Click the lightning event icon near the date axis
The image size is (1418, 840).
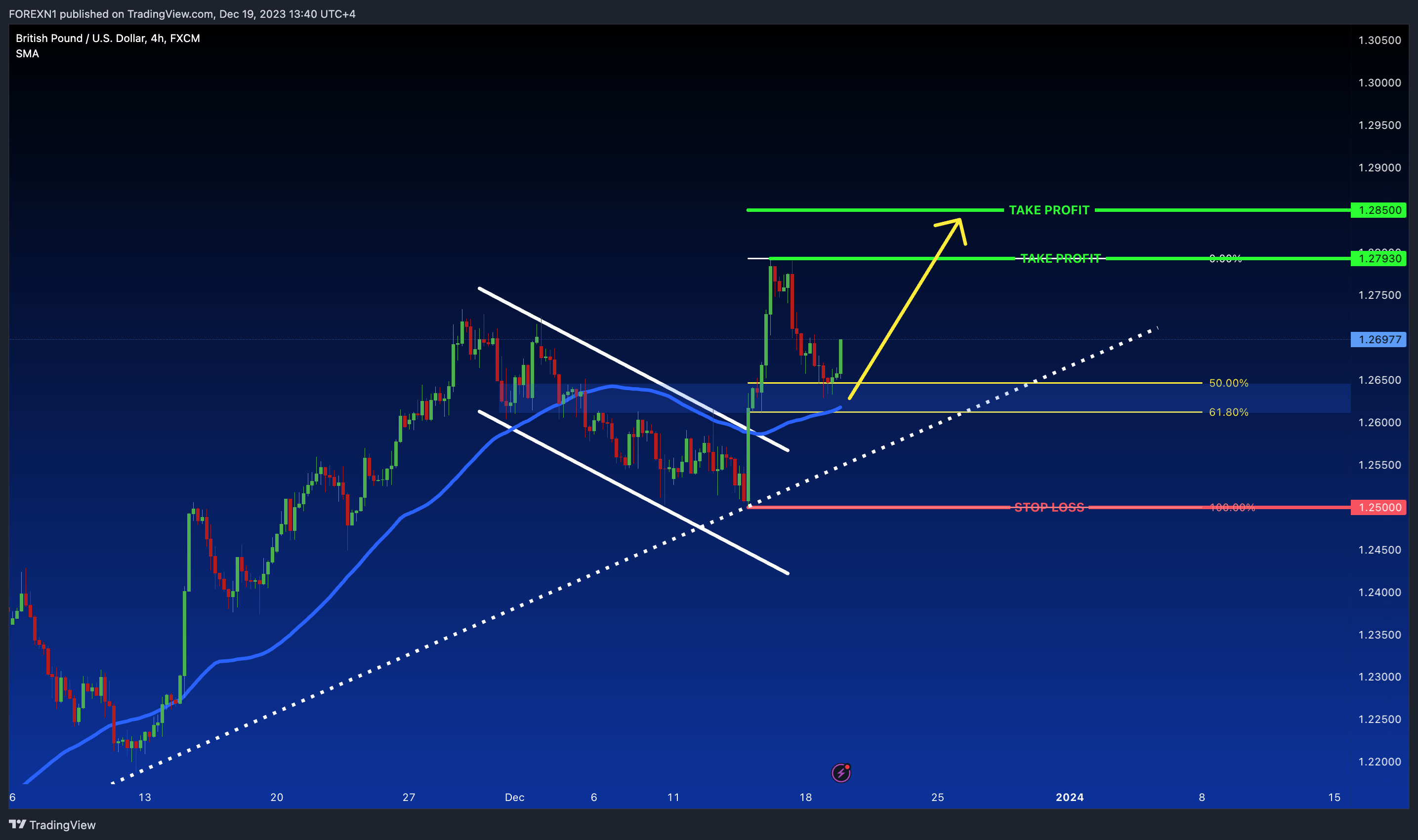coord(841,773)
